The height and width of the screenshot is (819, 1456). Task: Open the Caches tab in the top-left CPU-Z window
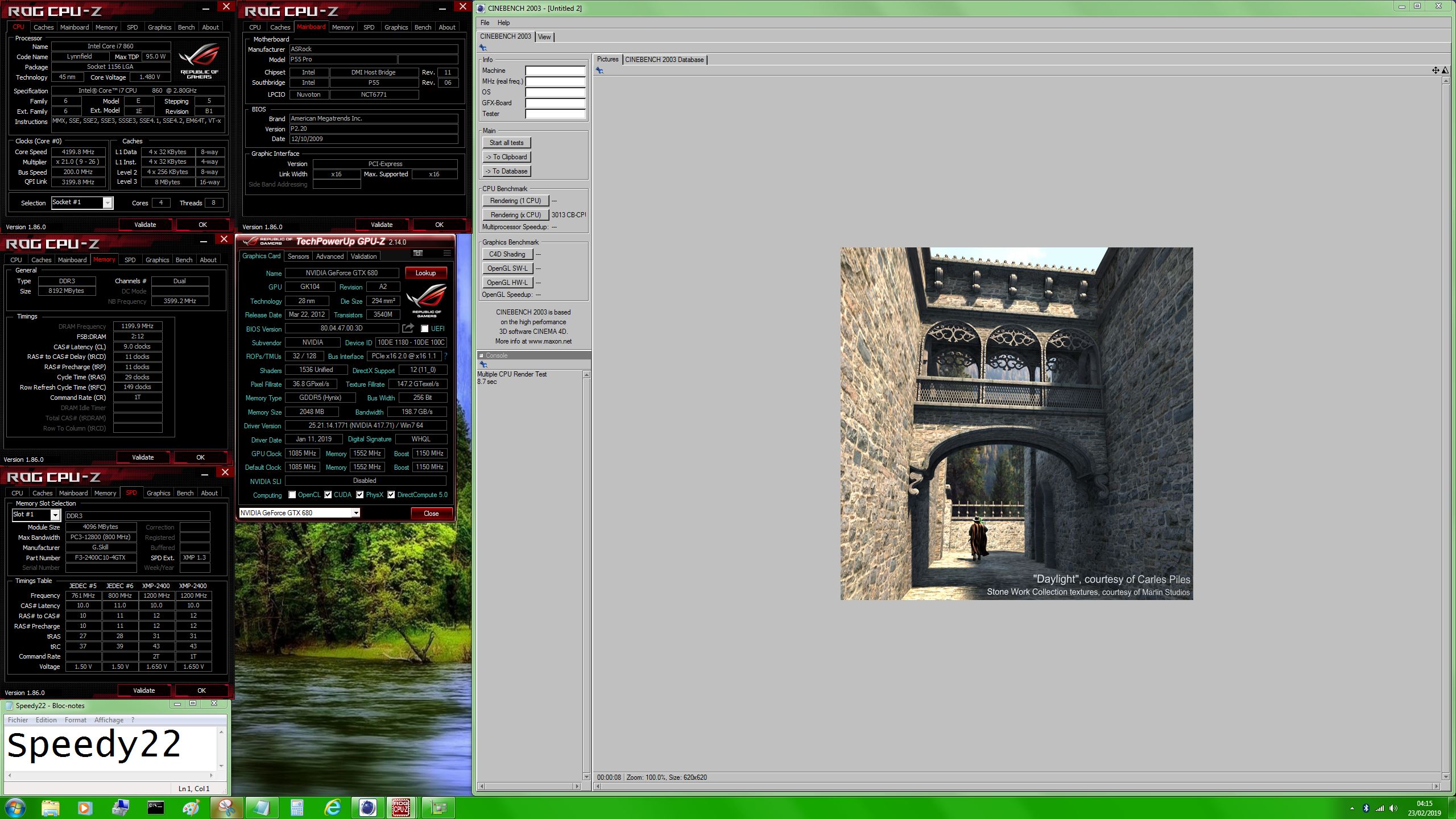44,27
